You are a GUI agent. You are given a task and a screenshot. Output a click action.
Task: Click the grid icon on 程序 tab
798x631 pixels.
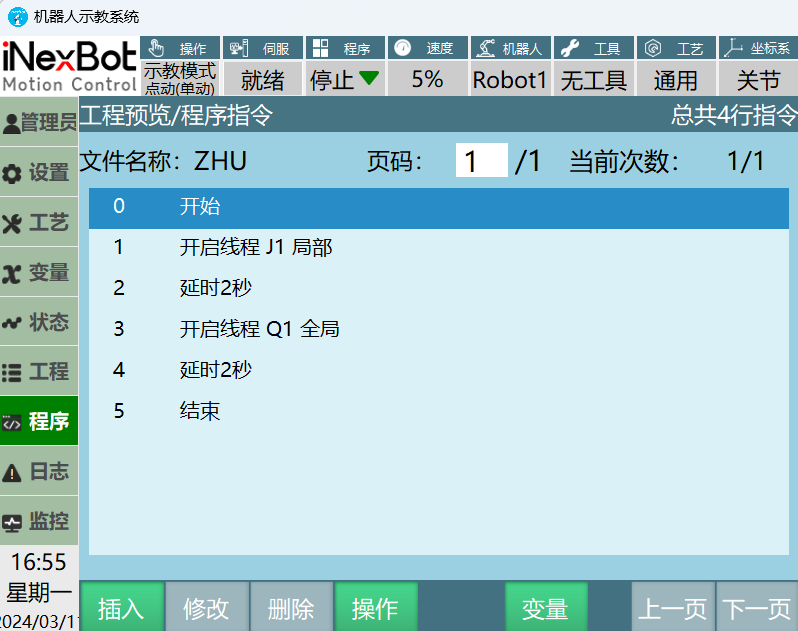[320, 48]
